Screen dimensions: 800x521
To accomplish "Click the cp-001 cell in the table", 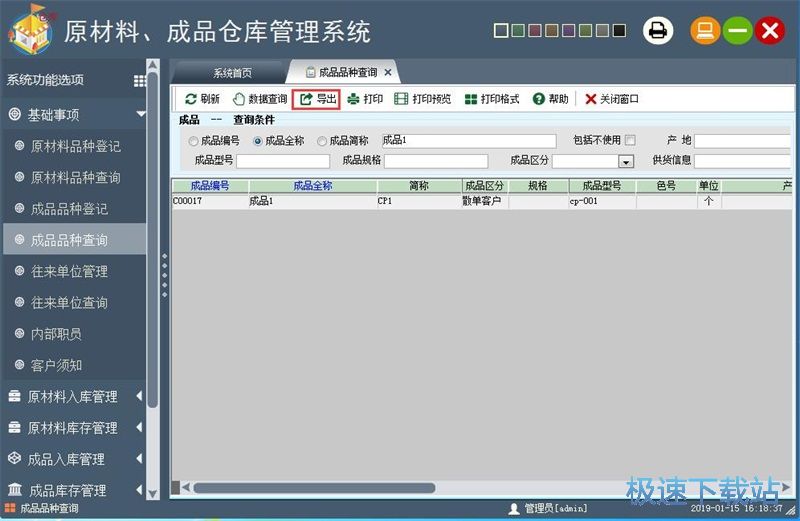I will pos(602,201).
